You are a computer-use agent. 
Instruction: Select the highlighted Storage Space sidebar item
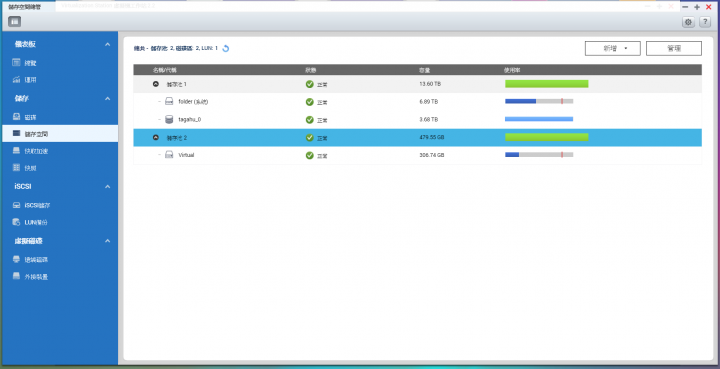point(60,134)
